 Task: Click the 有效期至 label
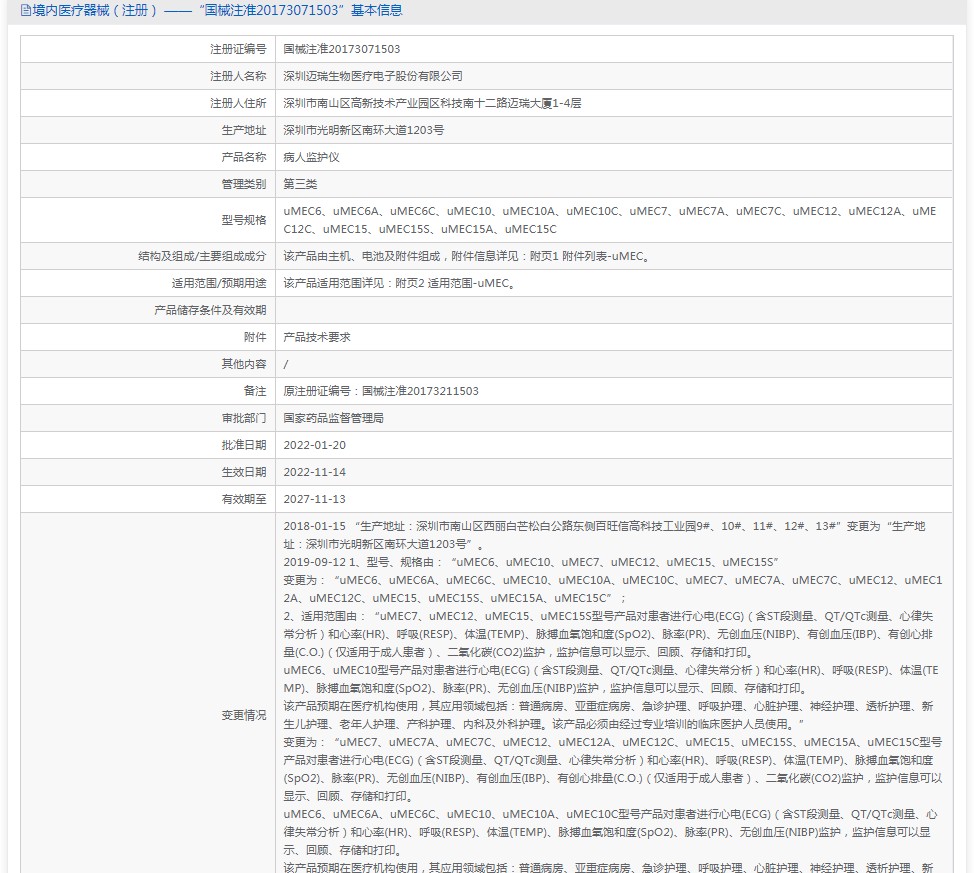click(244, 499)
